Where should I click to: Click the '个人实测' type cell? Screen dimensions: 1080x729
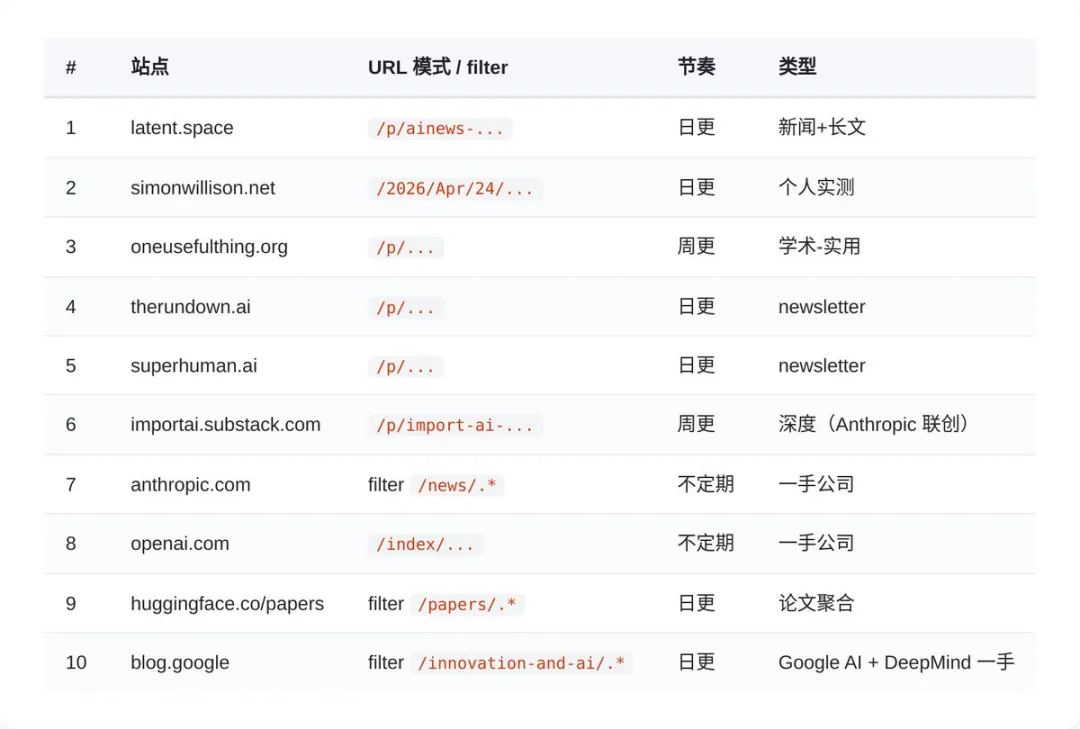point(816,187)
